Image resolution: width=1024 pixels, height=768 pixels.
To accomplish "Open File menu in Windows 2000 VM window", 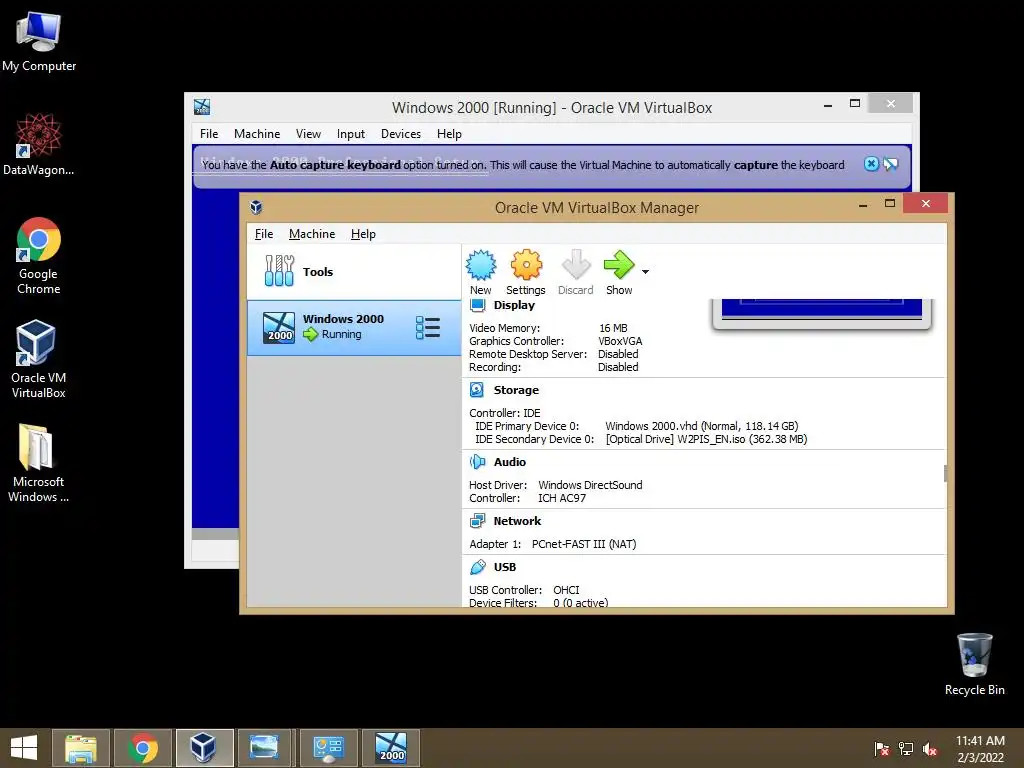I will tap(209, 134).
